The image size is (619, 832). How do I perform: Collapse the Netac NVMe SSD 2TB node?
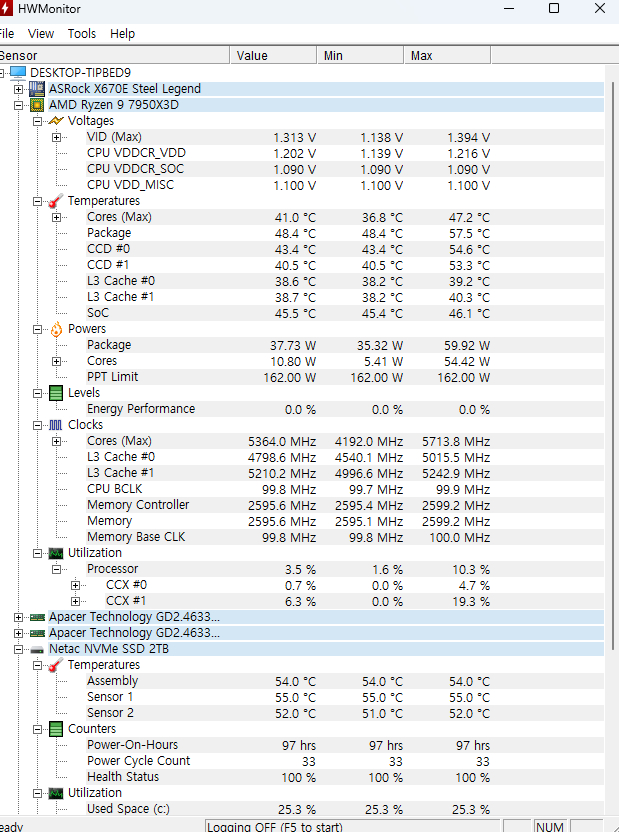pos(19,649)
